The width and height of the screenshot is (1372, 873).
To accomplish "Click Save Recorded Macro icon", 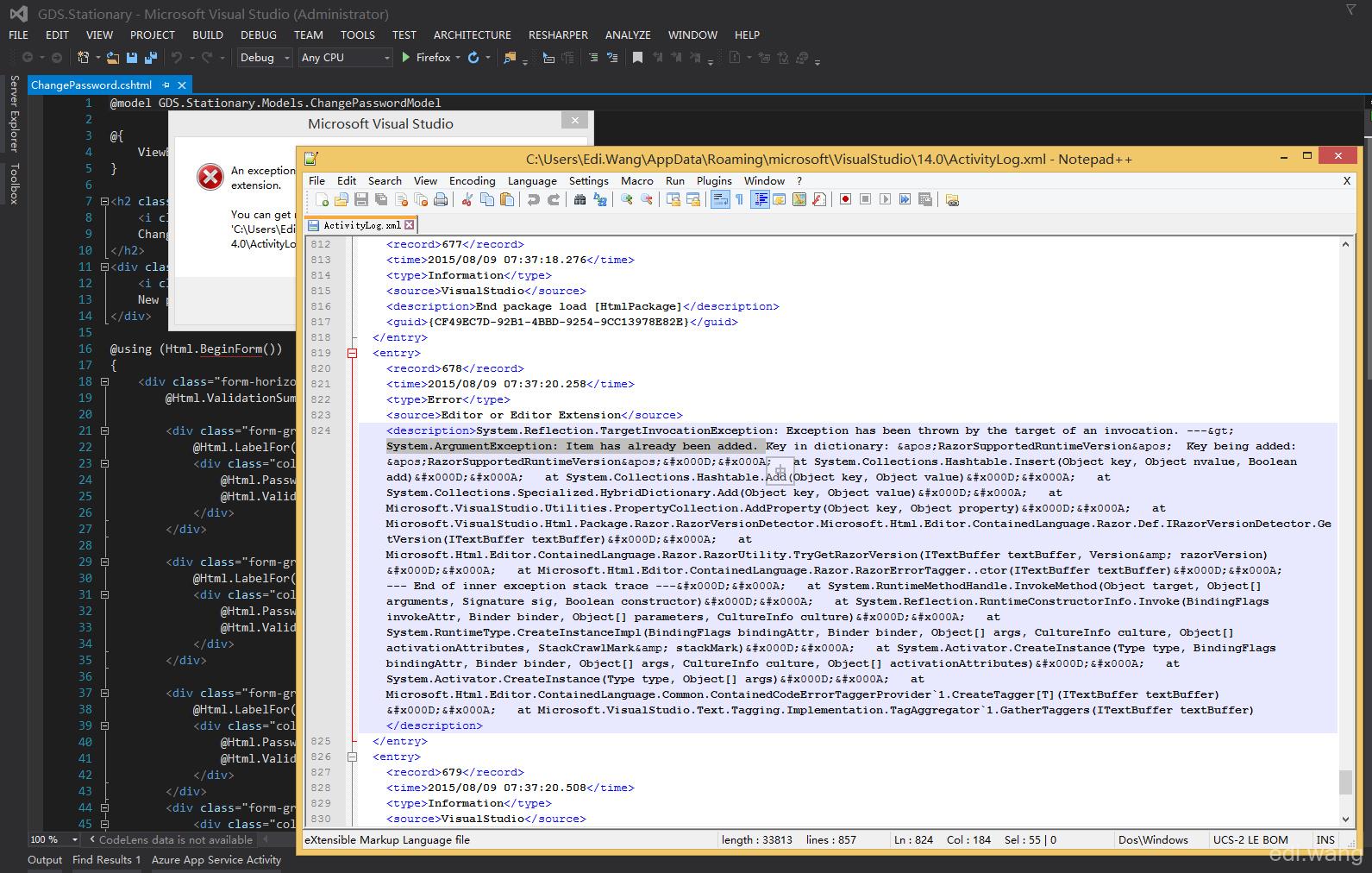I will pos(925,199).
